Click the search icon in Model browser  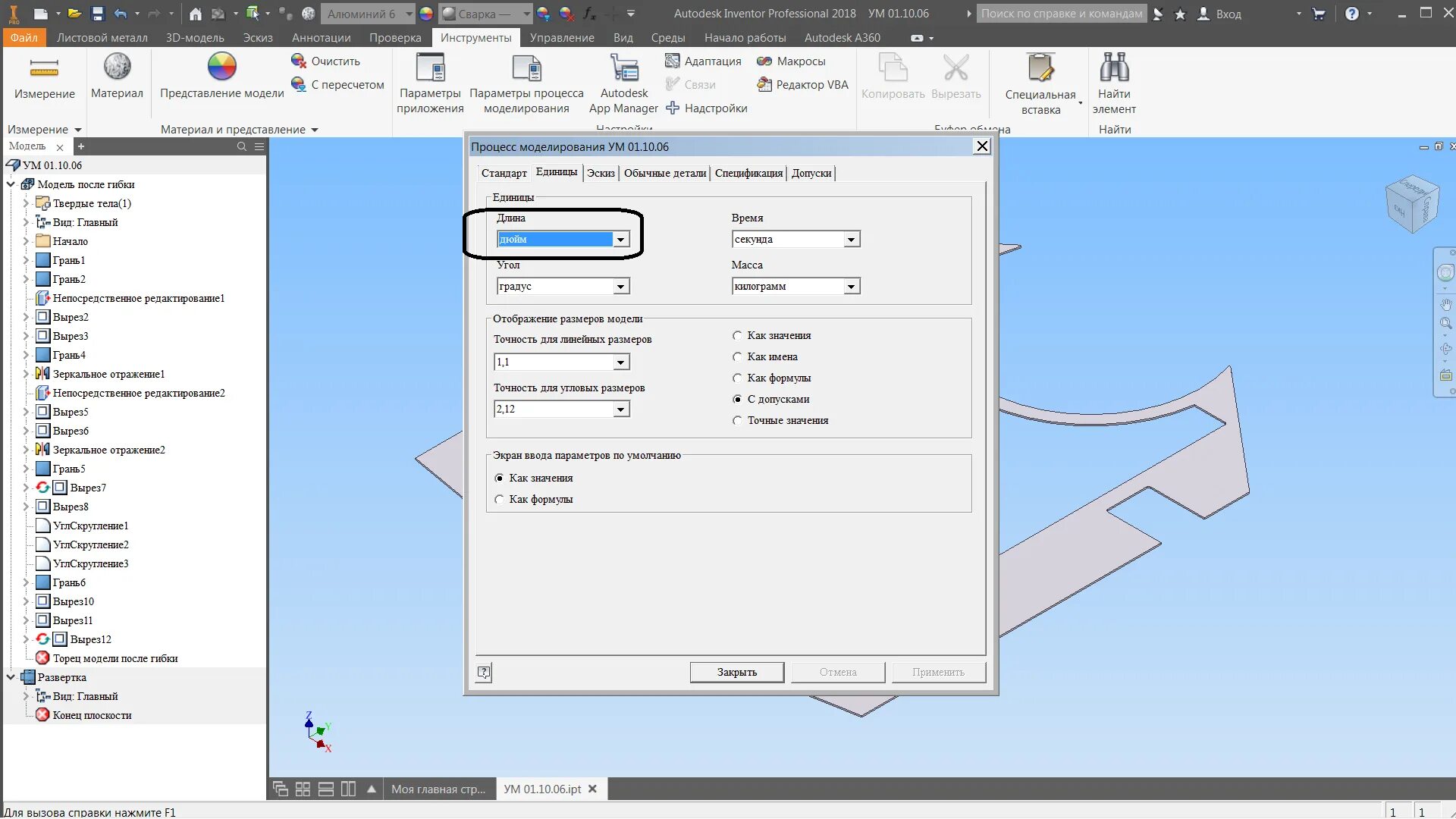pyautogui.click(x=242, y=146)
